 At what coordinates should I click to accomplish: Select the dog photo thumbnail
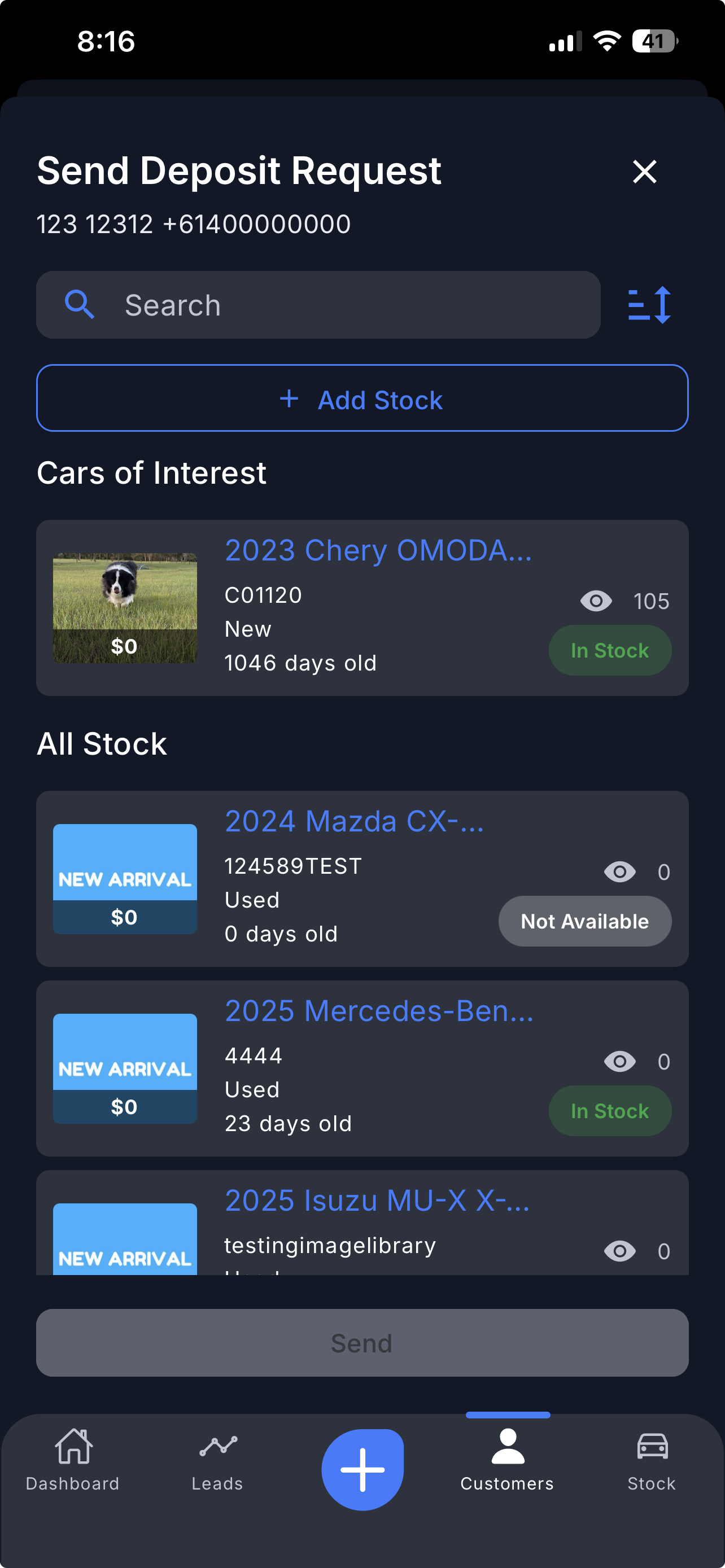pyautogui.click(x=125, y=607)
